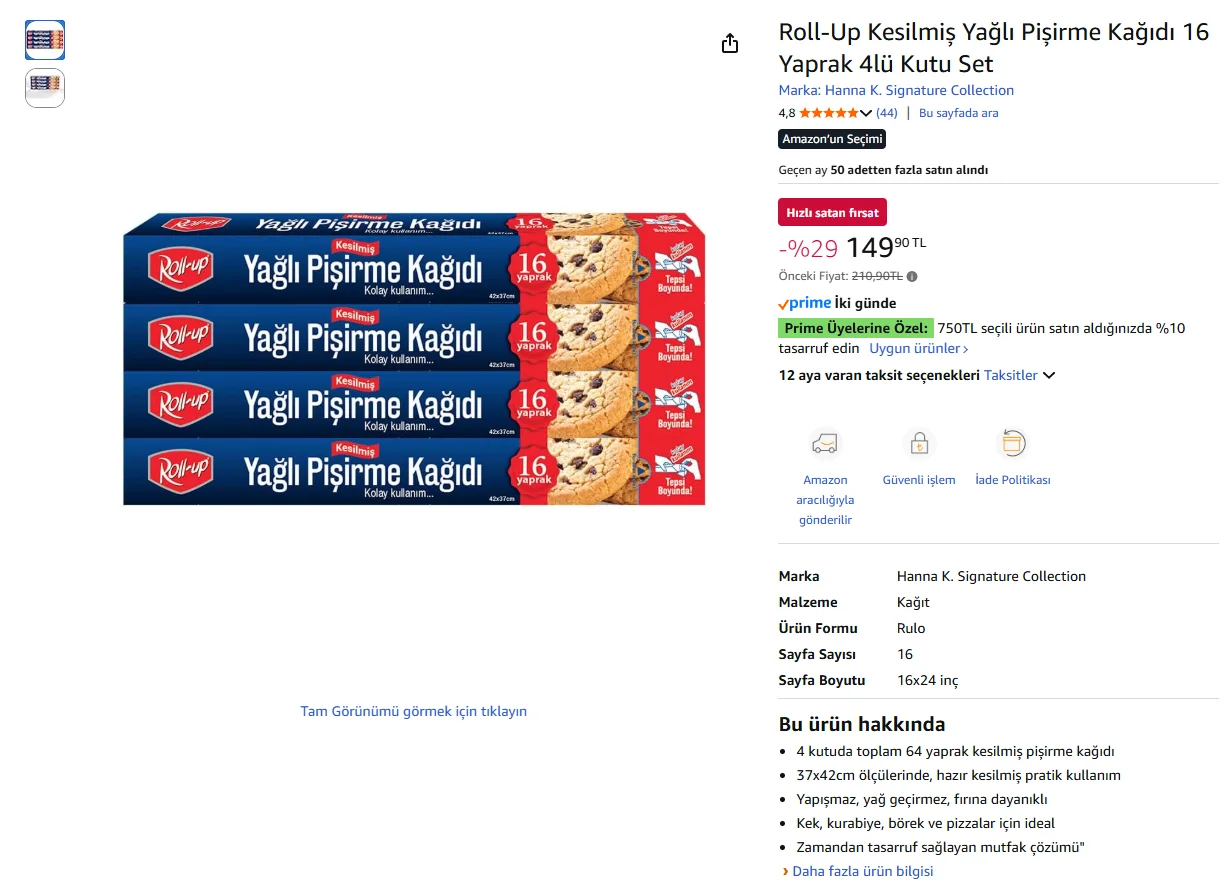Viewport: 1229px width, 888px height.
Task: Click the orange star rating icons
Action: (x=828, y=113)
